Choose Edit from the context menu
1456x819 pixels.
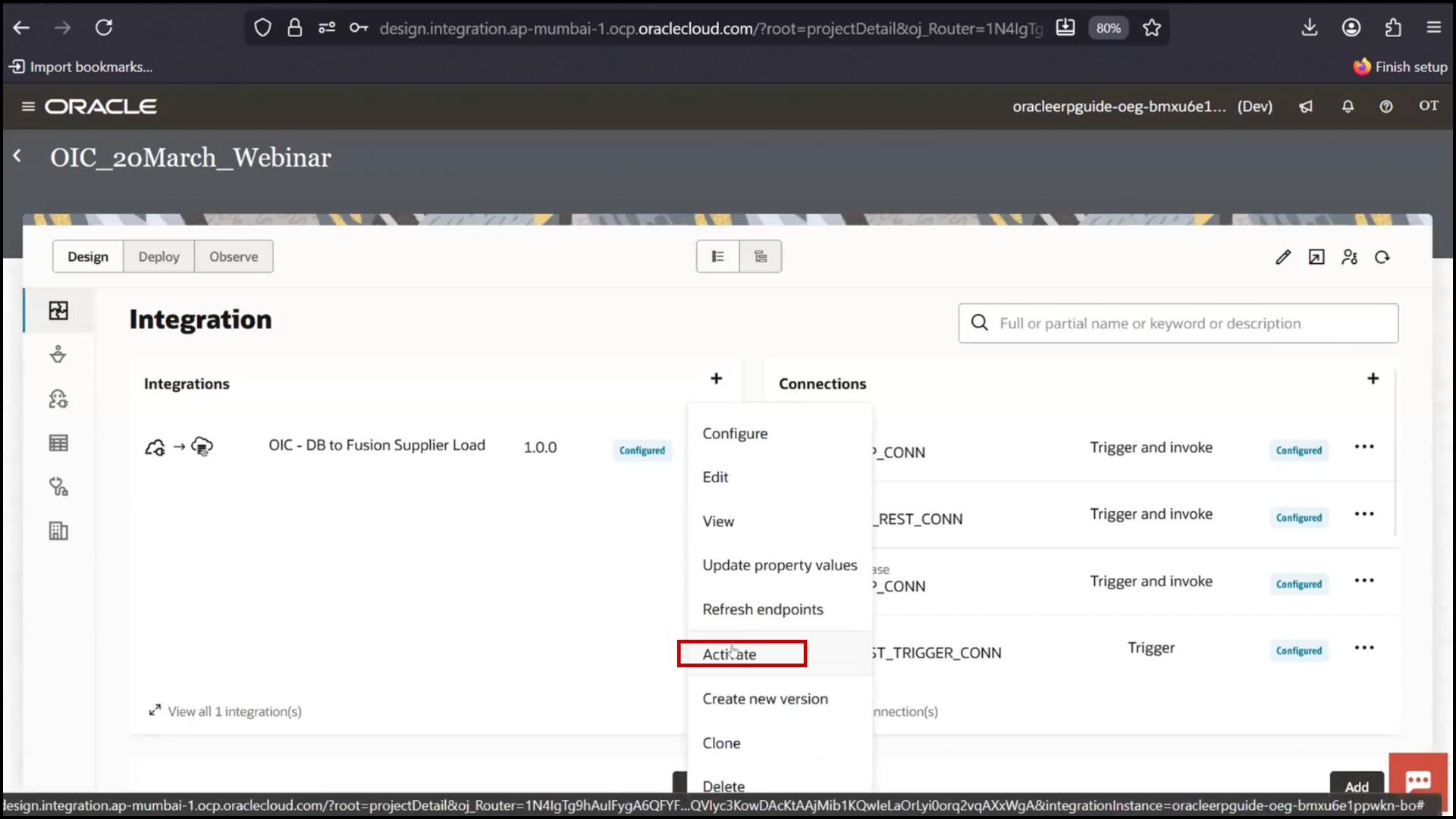[780, 477]
